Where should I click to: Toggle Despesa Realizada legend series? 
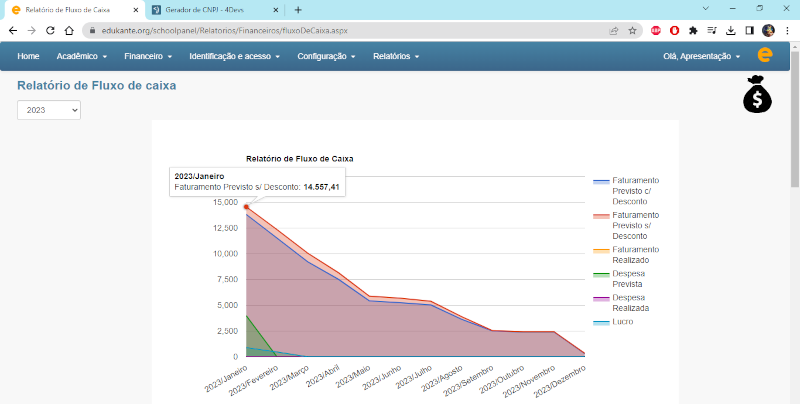[621, 302]
